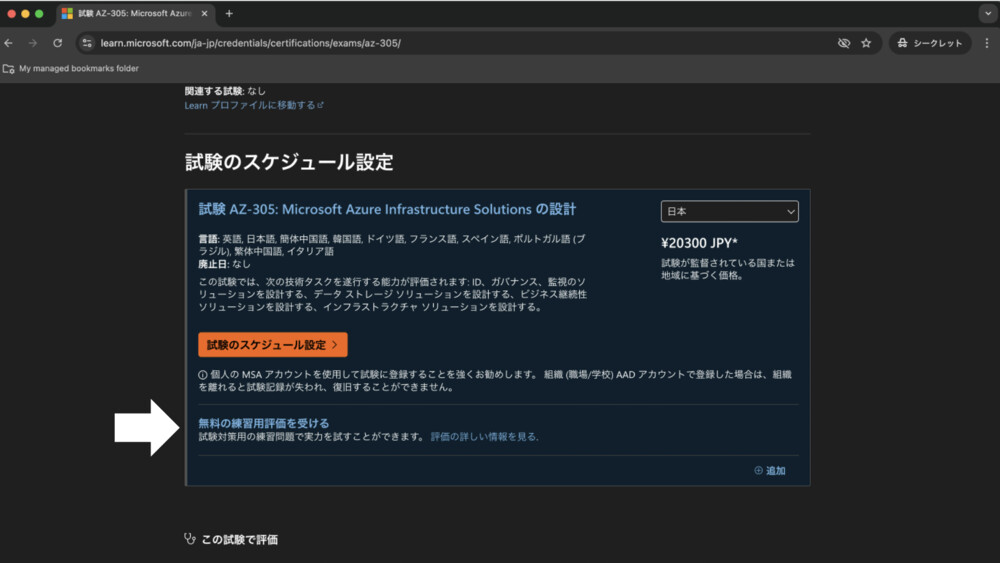Viewport: 1000px width, 563px height.
Task: Reload the page with the refresh icon
Action: (x=57, y=43)
